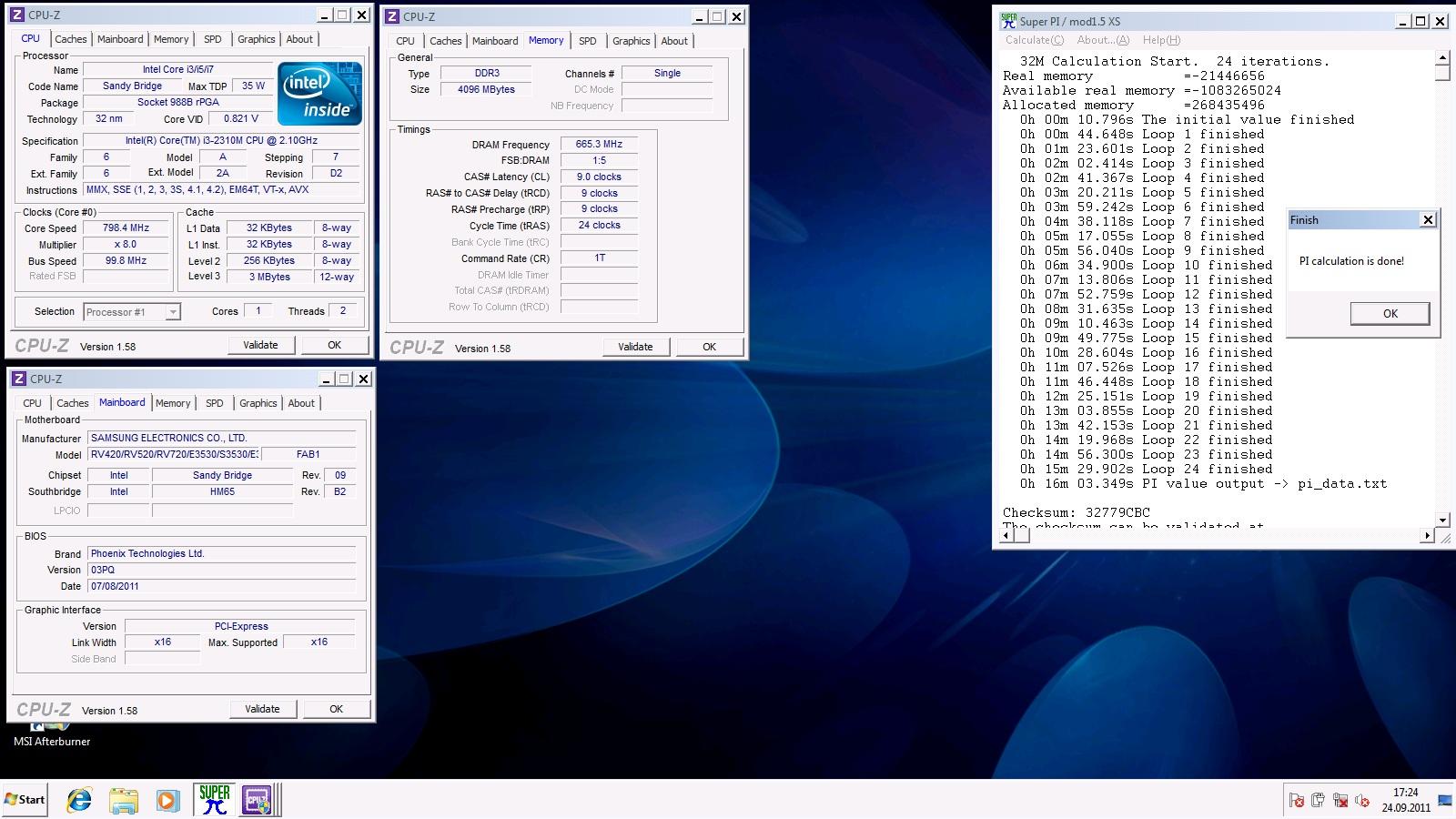Click the Checksum line 32779CBC in Super PI
Viewport: 1456px width, 819px height.
[x=1077, y=512]
